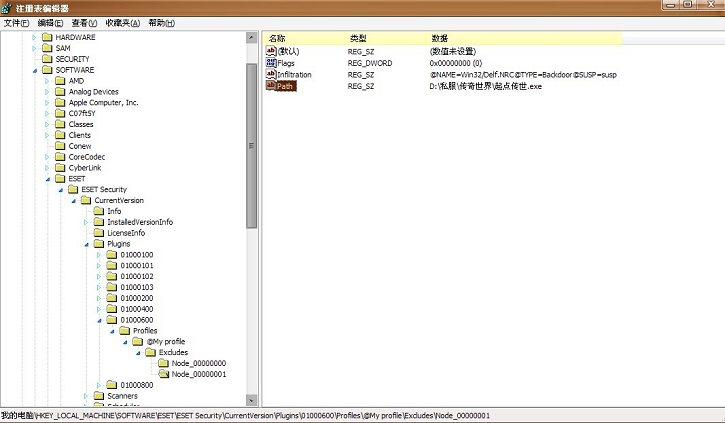Select the Node_00000000 key
725x423 pixels.
coord(199,363)
